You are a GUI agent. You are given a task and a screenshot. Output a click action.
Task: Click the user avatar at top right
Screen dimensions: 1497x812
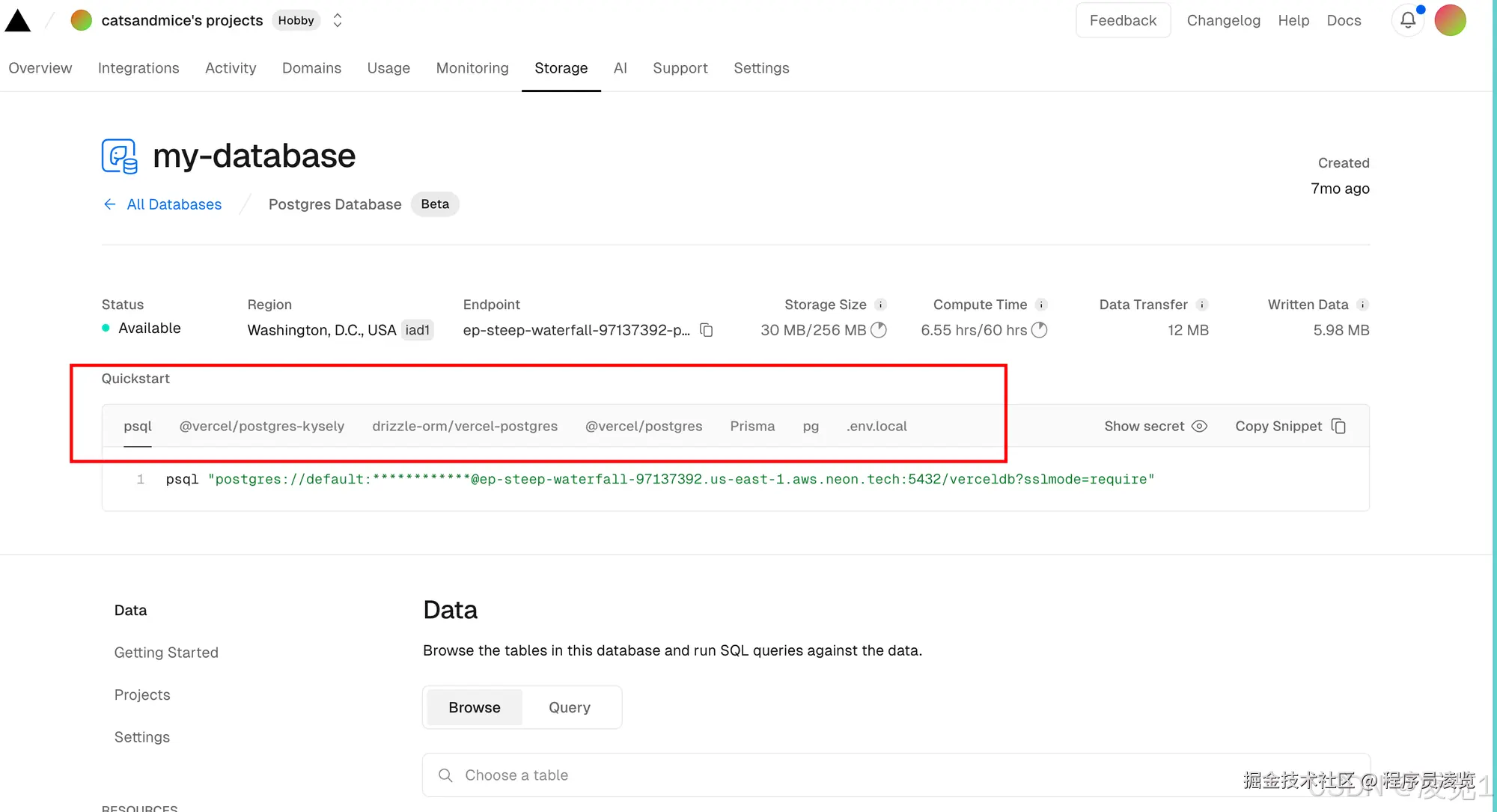(x=1450, y=20)
